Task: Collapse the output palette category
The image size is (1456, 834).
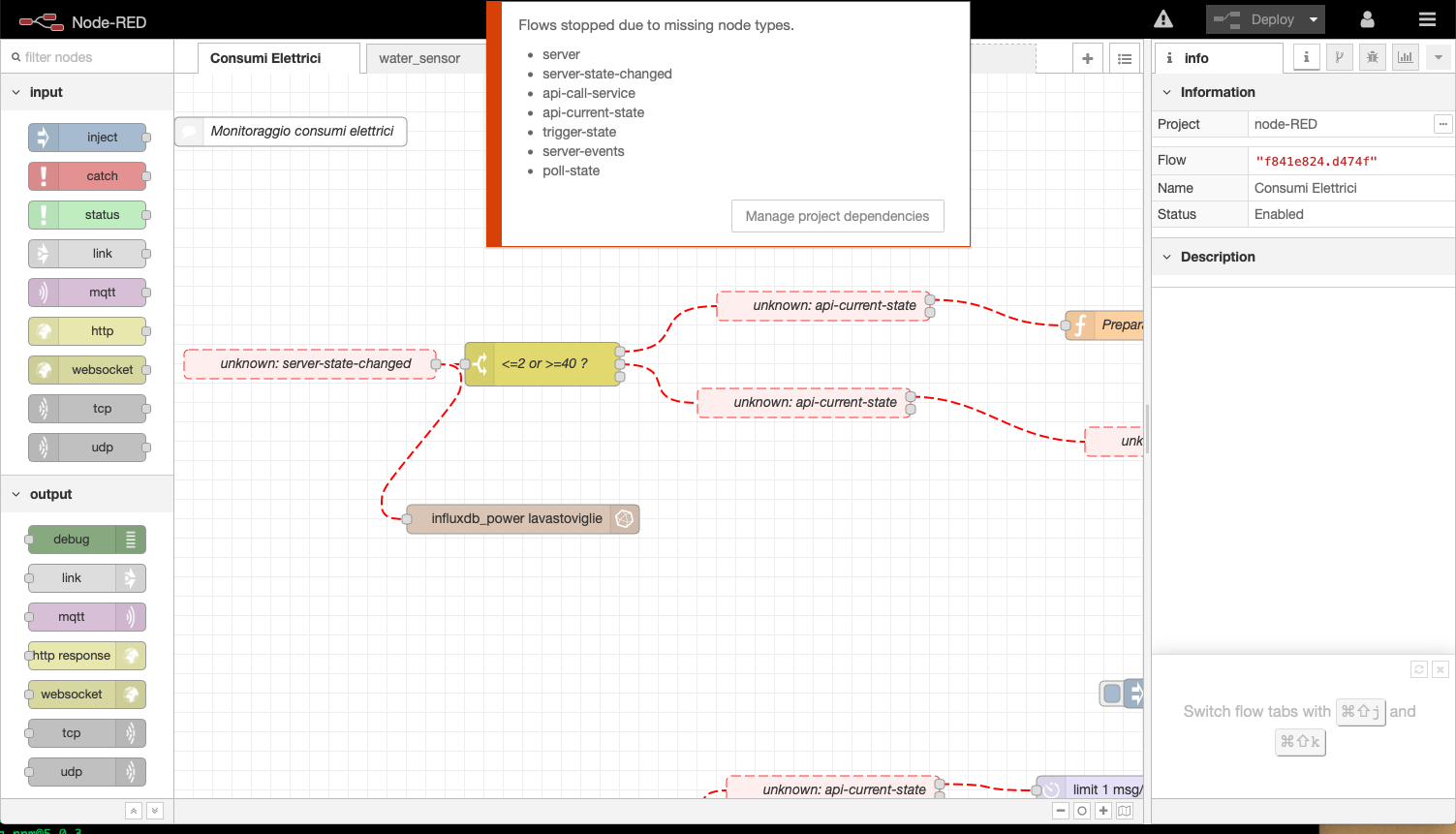Action: click(x=15, y=494)
